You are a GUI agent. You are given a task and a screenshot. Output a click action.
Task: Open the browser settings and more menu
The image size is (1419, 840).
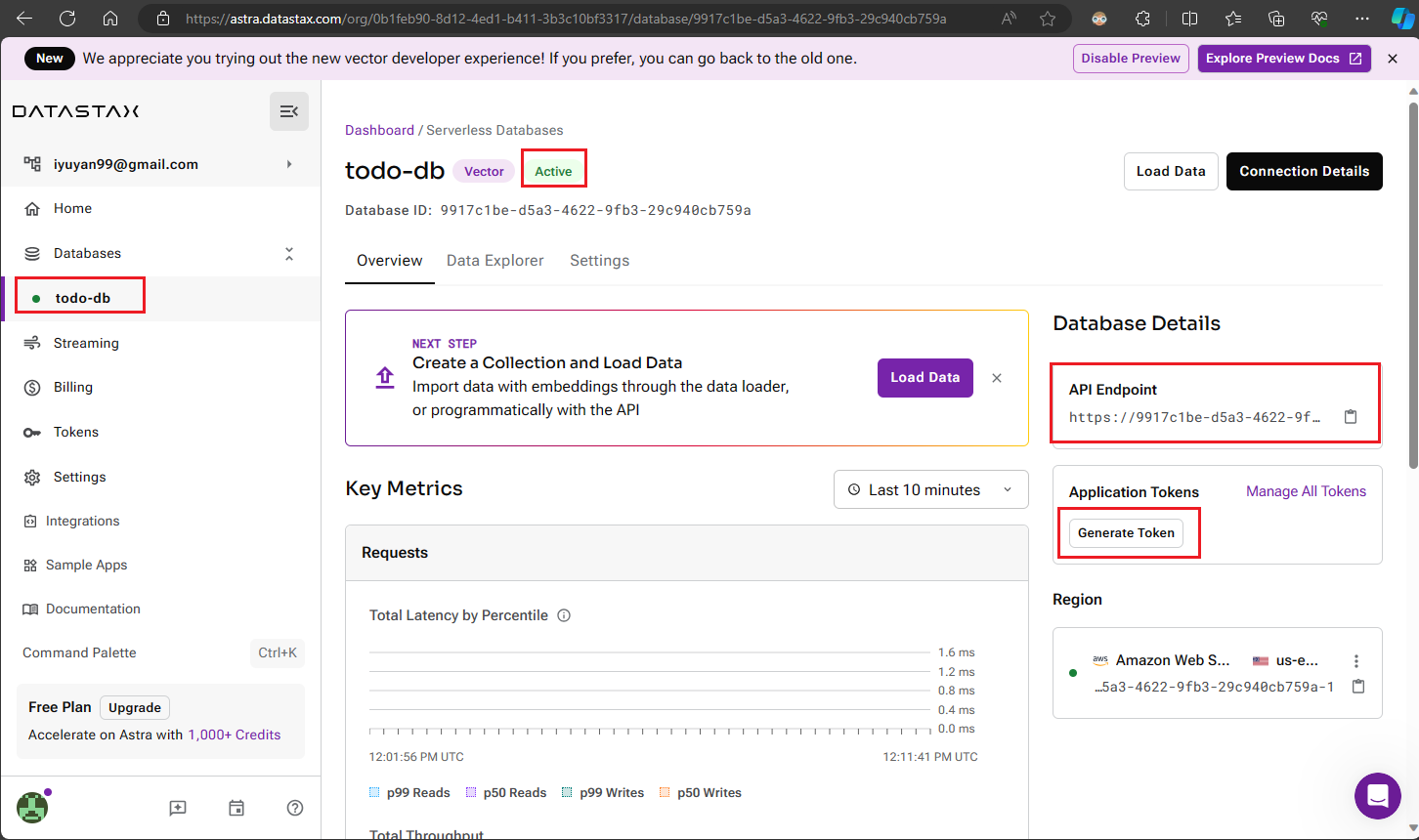click(1362, 19)
